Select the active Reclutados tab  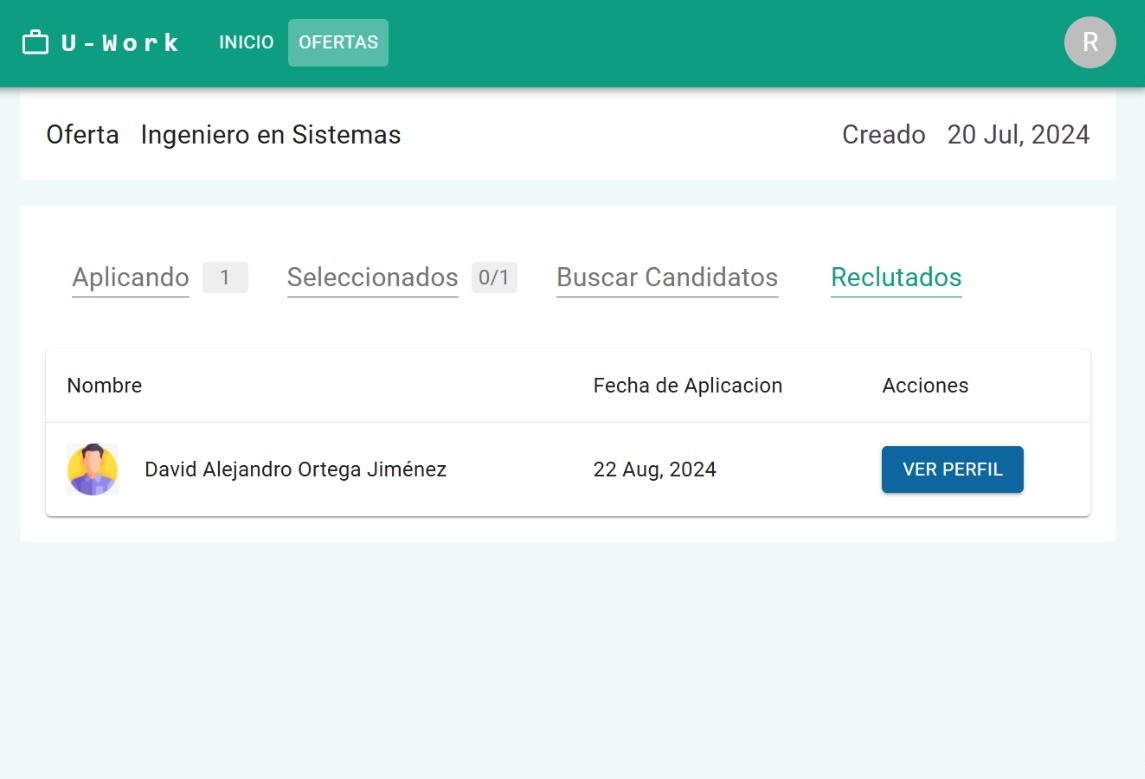pos(895,277)
